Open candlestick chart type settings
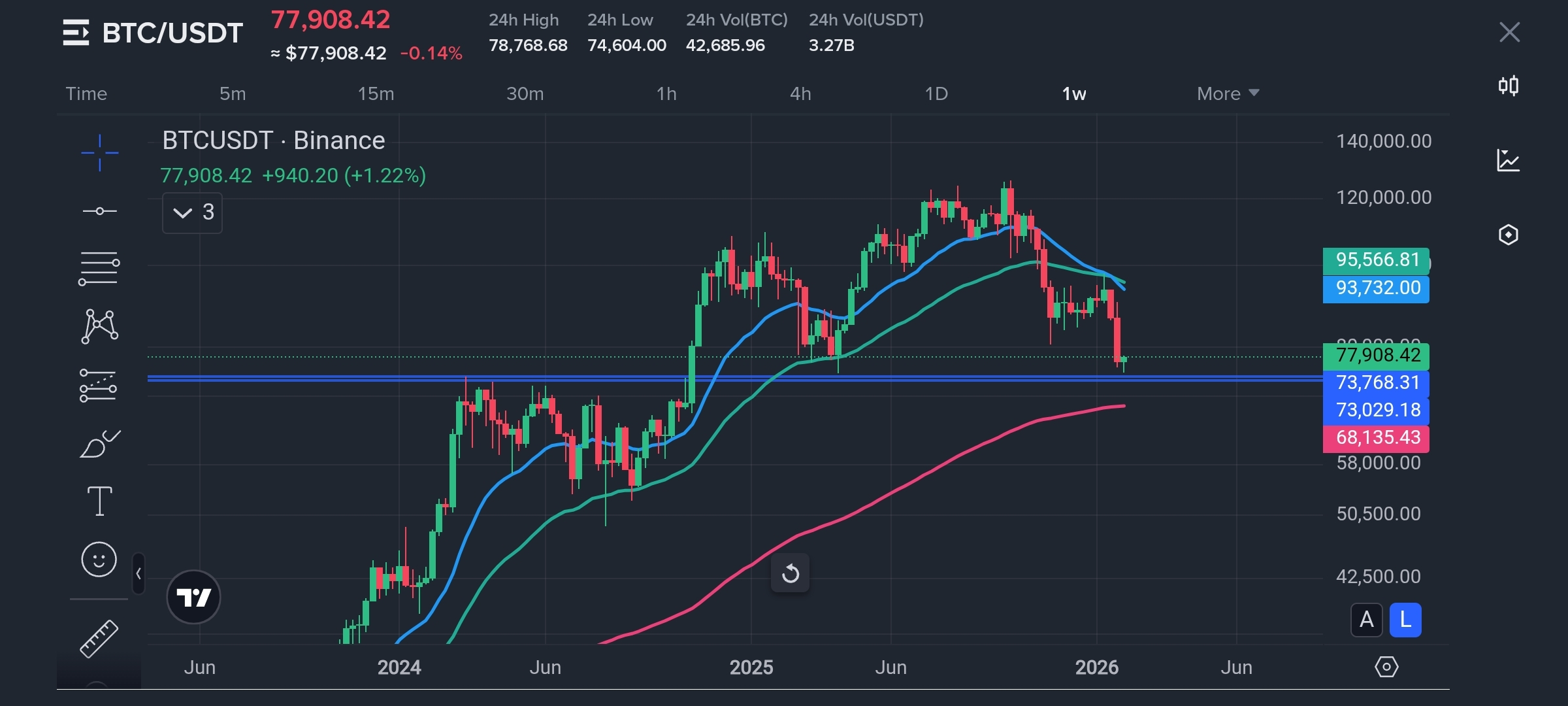1568x706 pixels. coord(1508,86)
